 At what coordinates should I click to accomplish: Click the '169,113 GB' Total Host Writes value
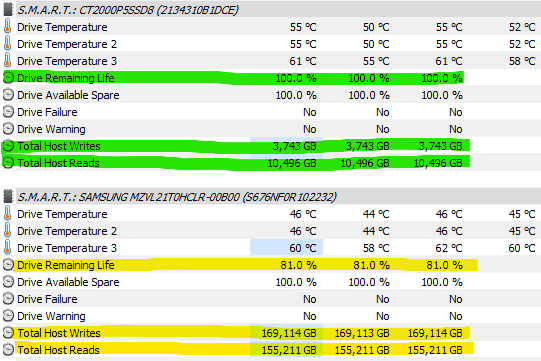362,333
